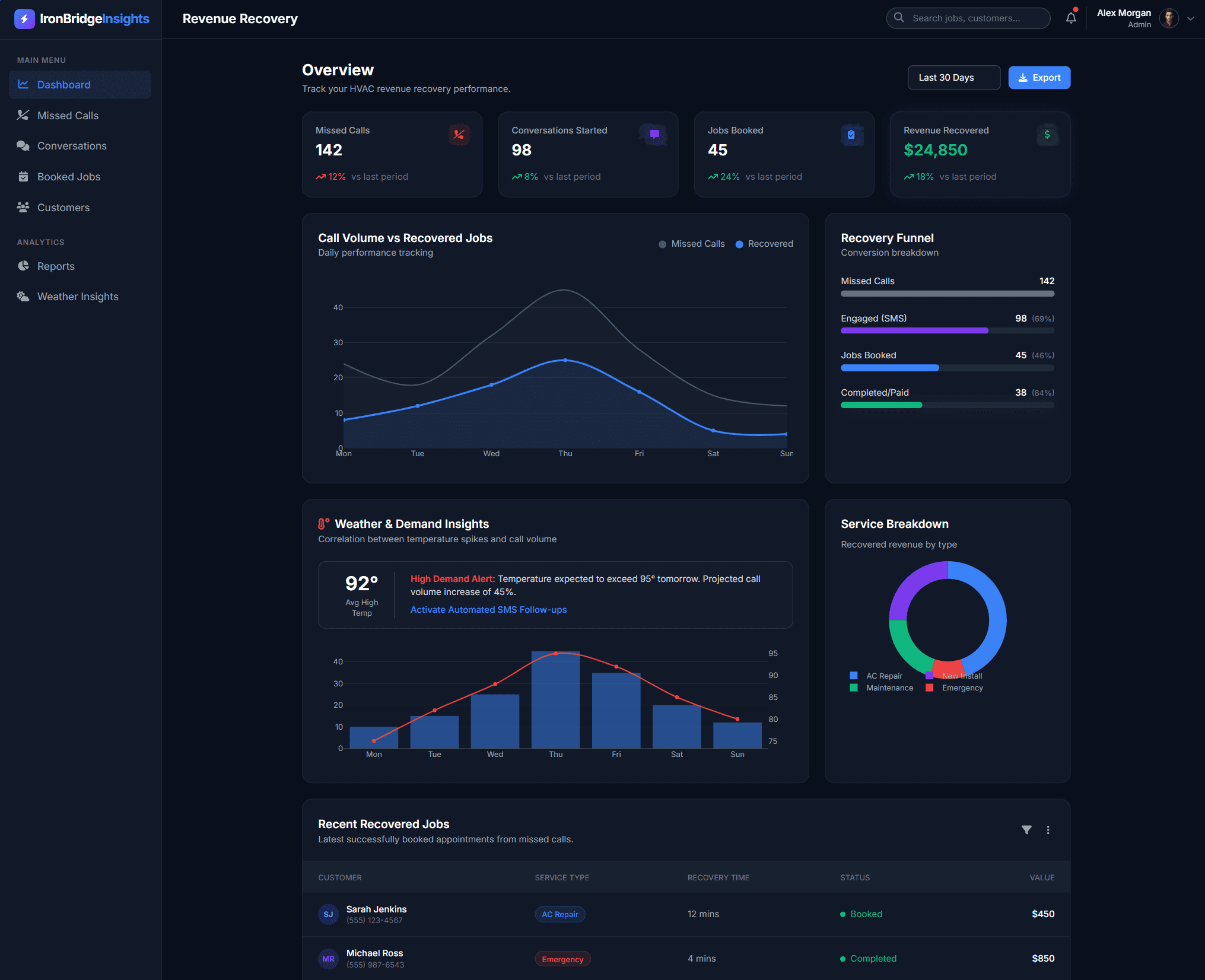This screenshot has height=980, width=1205.
Task: Open Weather Insights in the sidebar
Action: tap(78, 297)
